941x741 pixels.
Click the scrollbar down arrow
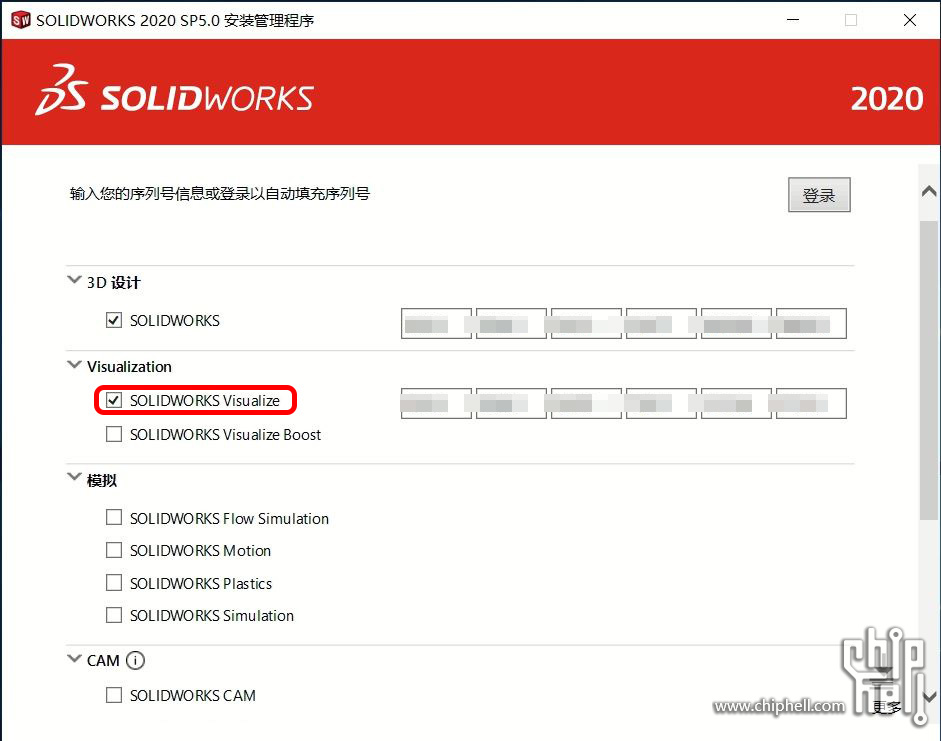click(929, 697)
